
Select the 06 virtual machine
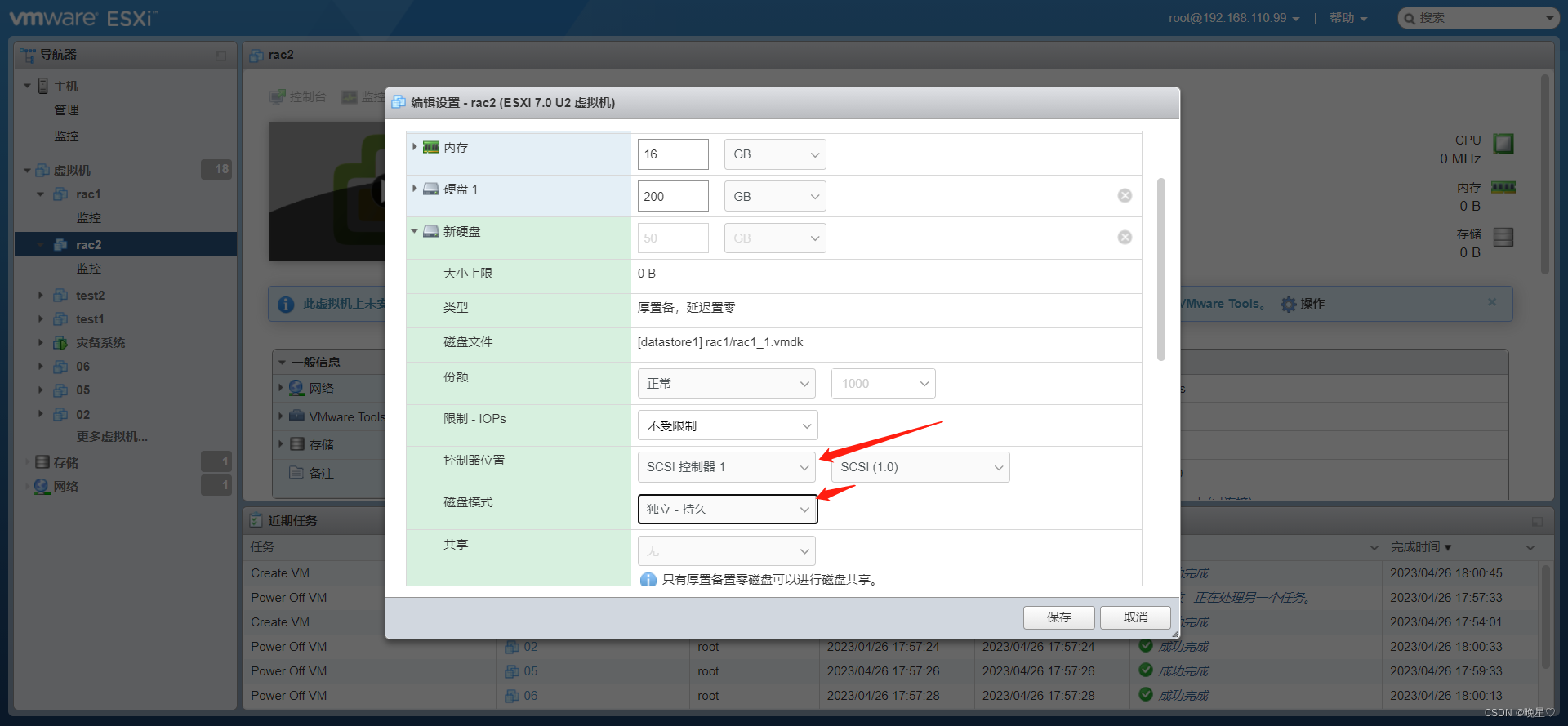tap(82, 366)
